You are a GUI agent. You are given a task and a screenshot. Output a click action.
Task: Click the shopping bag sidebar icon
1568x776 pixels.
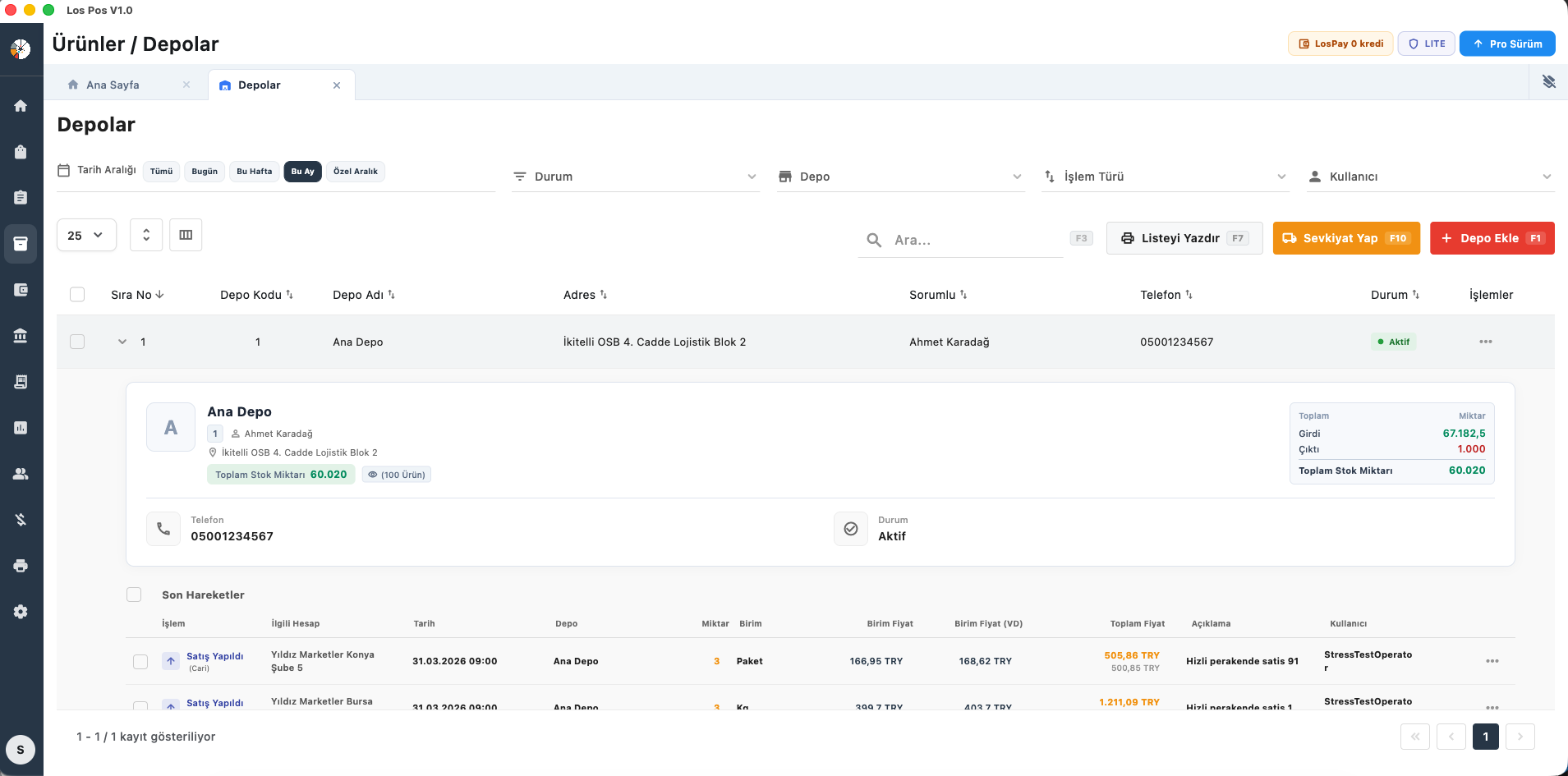(x=21, y=152)
